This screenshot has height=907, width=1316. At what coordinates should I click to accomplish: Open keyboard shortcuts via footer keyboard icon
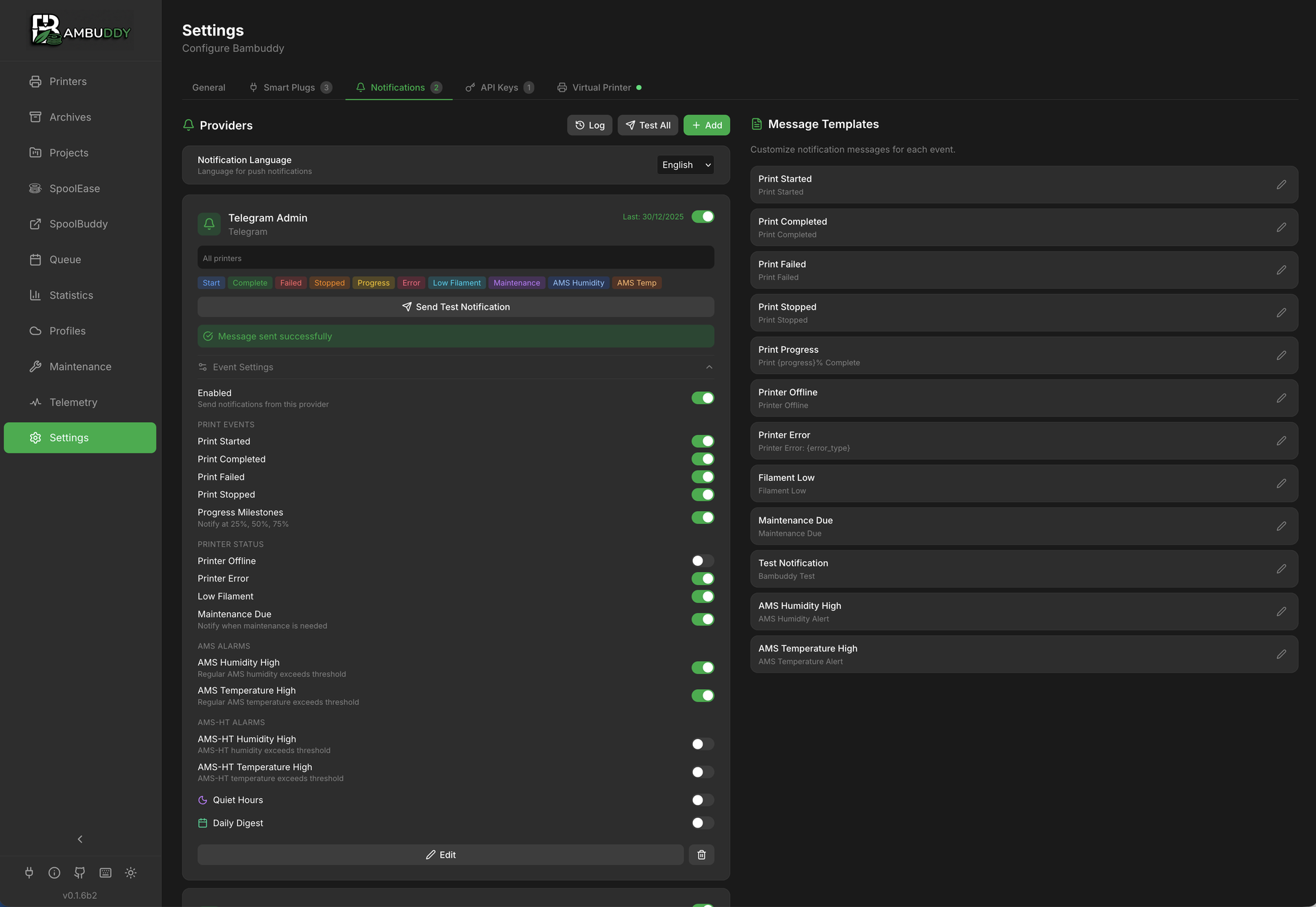[x=105, y=873]
